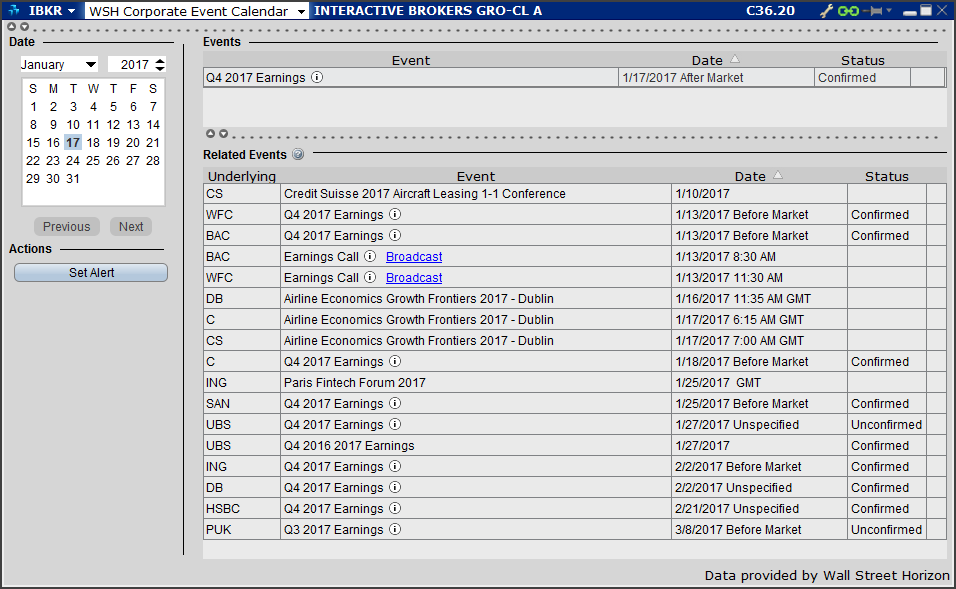Image resolution: width=956 pixels, height=589 pixels.
Task: Sort Related Events by Date column header
Action: tap(758, 176)
